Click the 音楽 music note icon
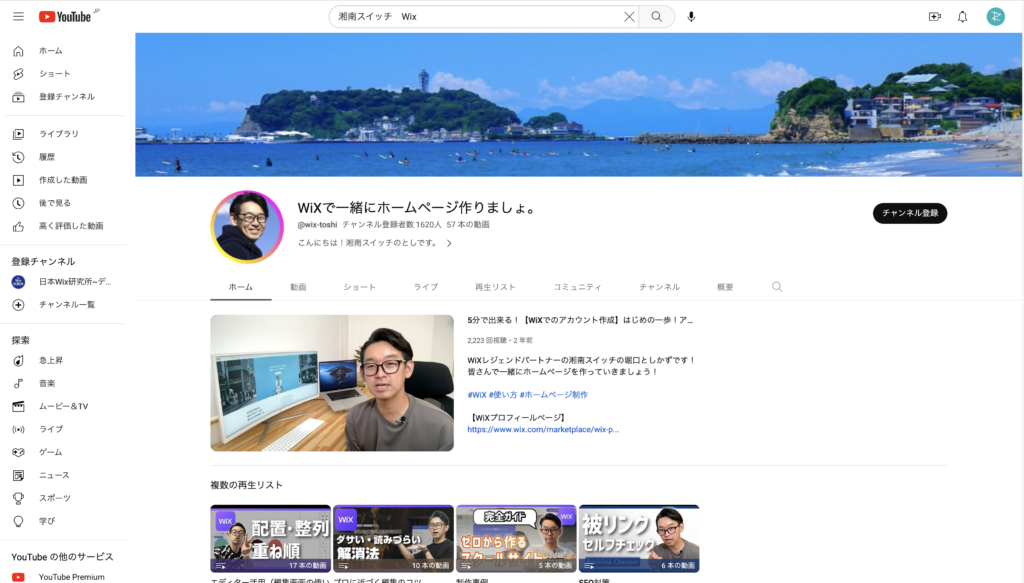This screenshot has height=583, width=1024. point(18,383)
